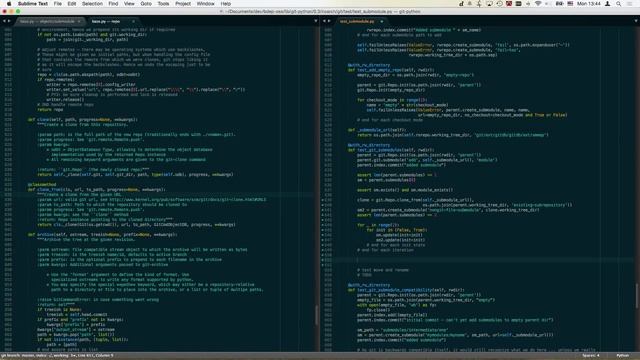Open the Apple menu
640x360 pixels.
click(x=9, y=4)
